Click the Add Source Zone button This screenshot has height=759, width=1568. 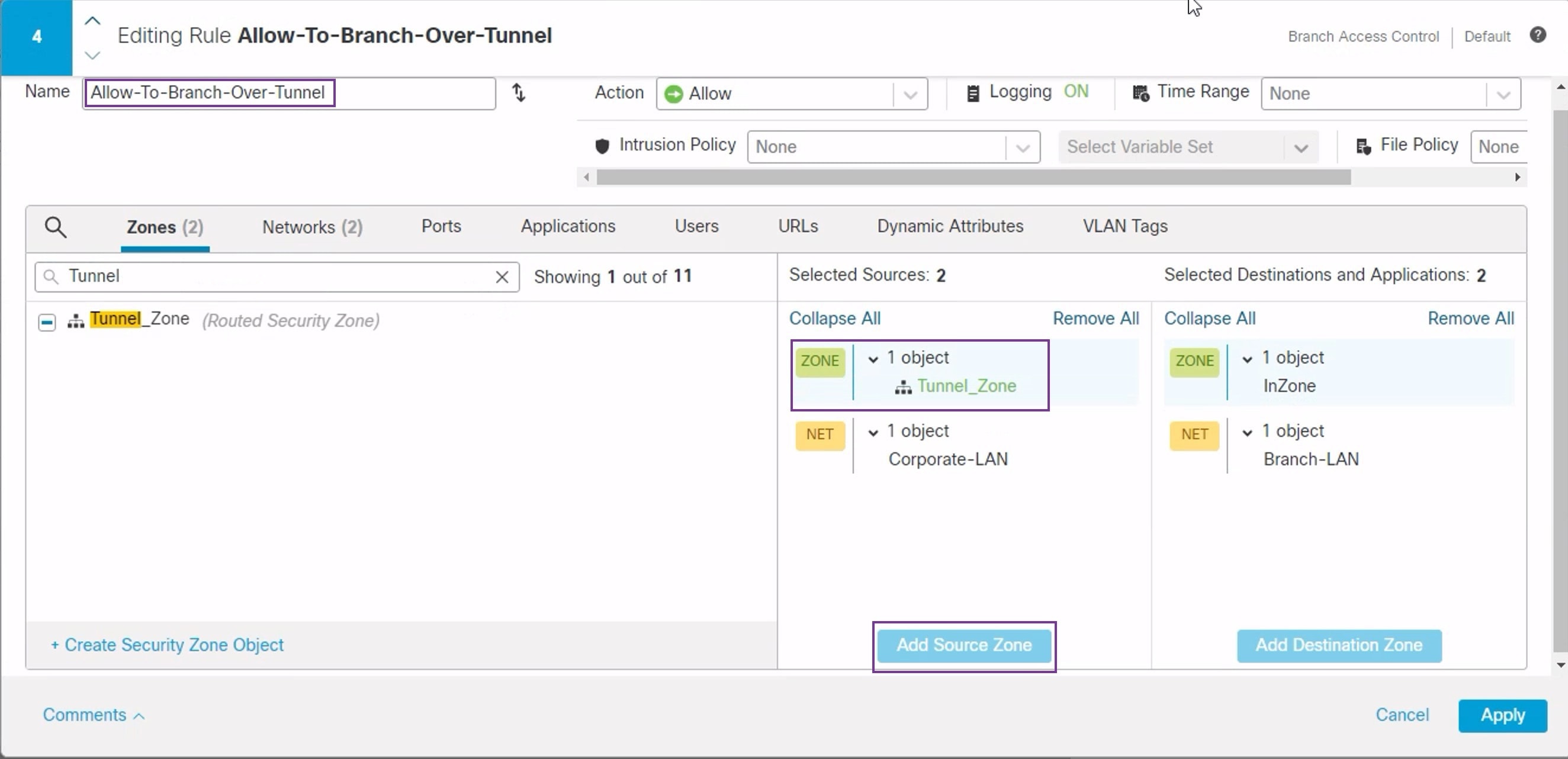pyautogui.click(x=963, y=645)
